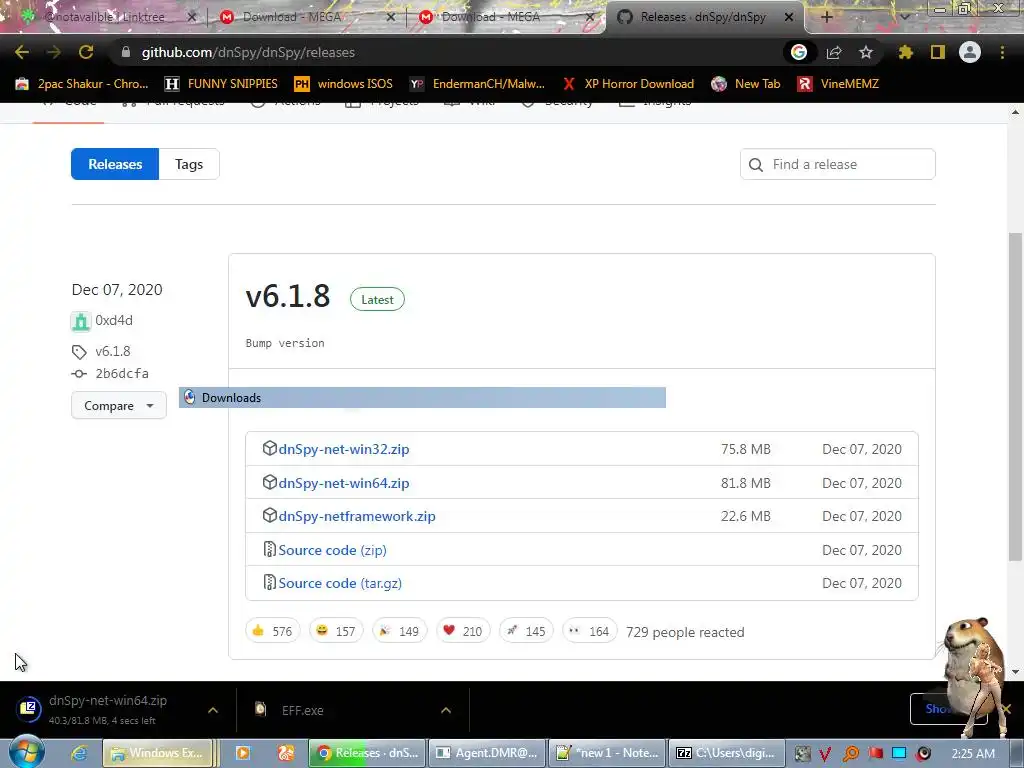Viewport: 1024px width, 768px height.
Task: Open the EndermanCH/Malw... bookmark
Action: coord(477,84)
